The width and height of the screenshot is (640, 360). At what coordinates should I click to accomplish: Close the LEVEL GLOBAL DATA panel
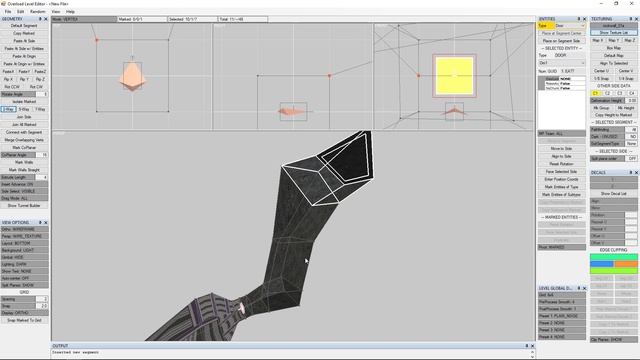[584, 288]
